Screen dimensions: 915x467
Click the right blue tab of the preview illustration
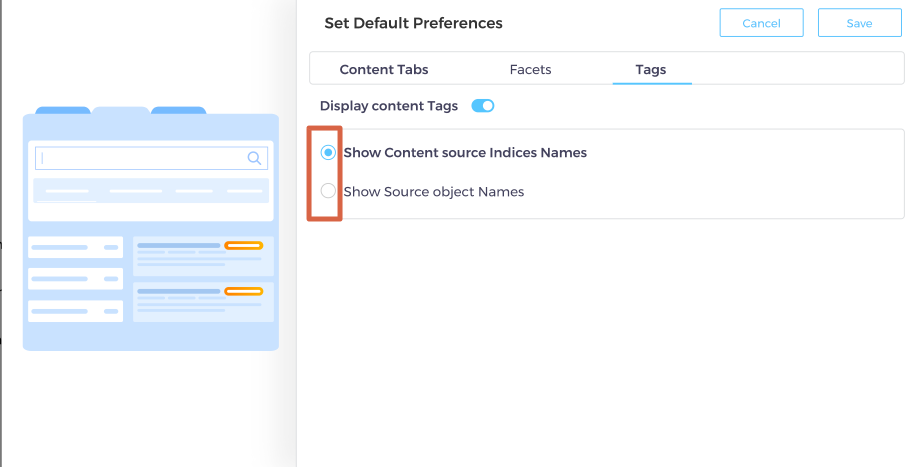[179, 111]
